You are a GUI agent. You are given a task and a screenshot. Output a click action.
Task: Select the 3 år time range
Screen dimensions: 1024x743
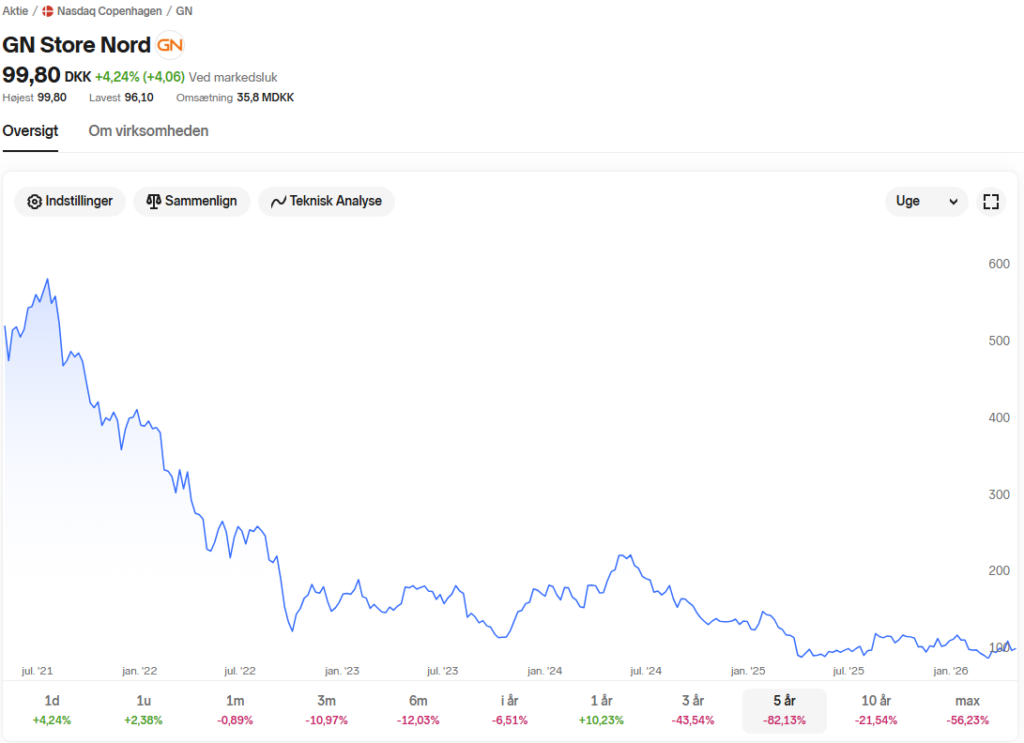point(693,710)
